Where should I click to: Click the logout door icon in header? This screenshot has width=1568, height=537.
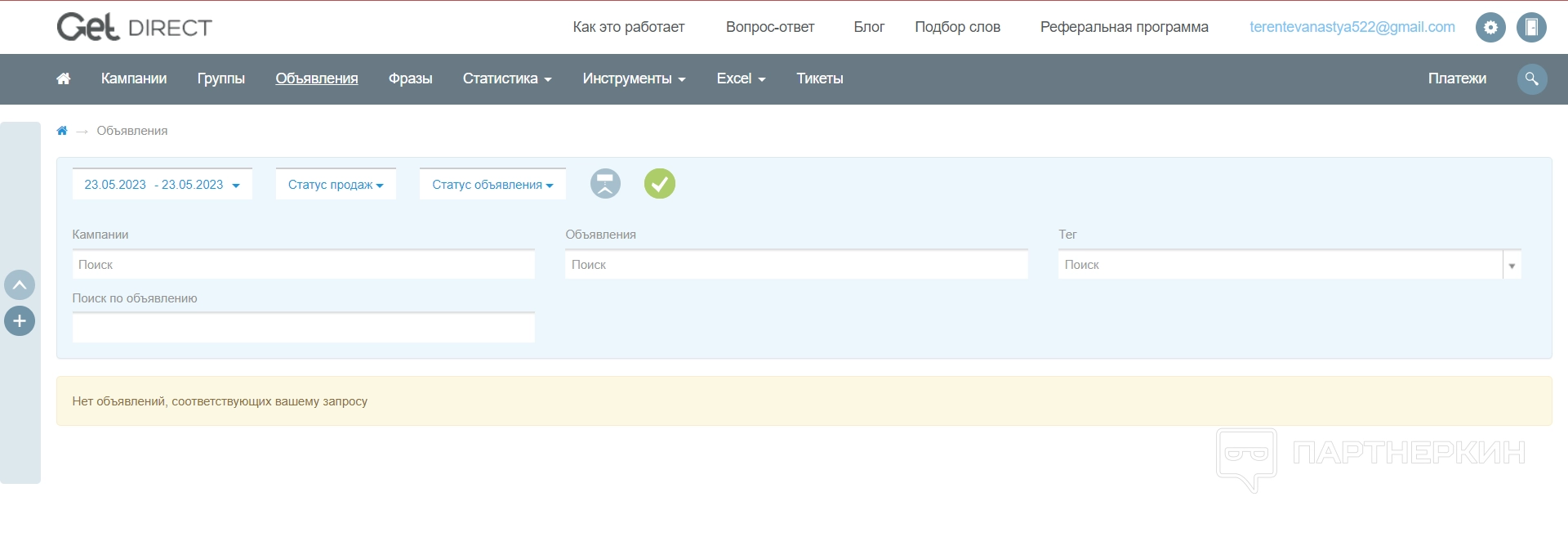click(1531, 27)
